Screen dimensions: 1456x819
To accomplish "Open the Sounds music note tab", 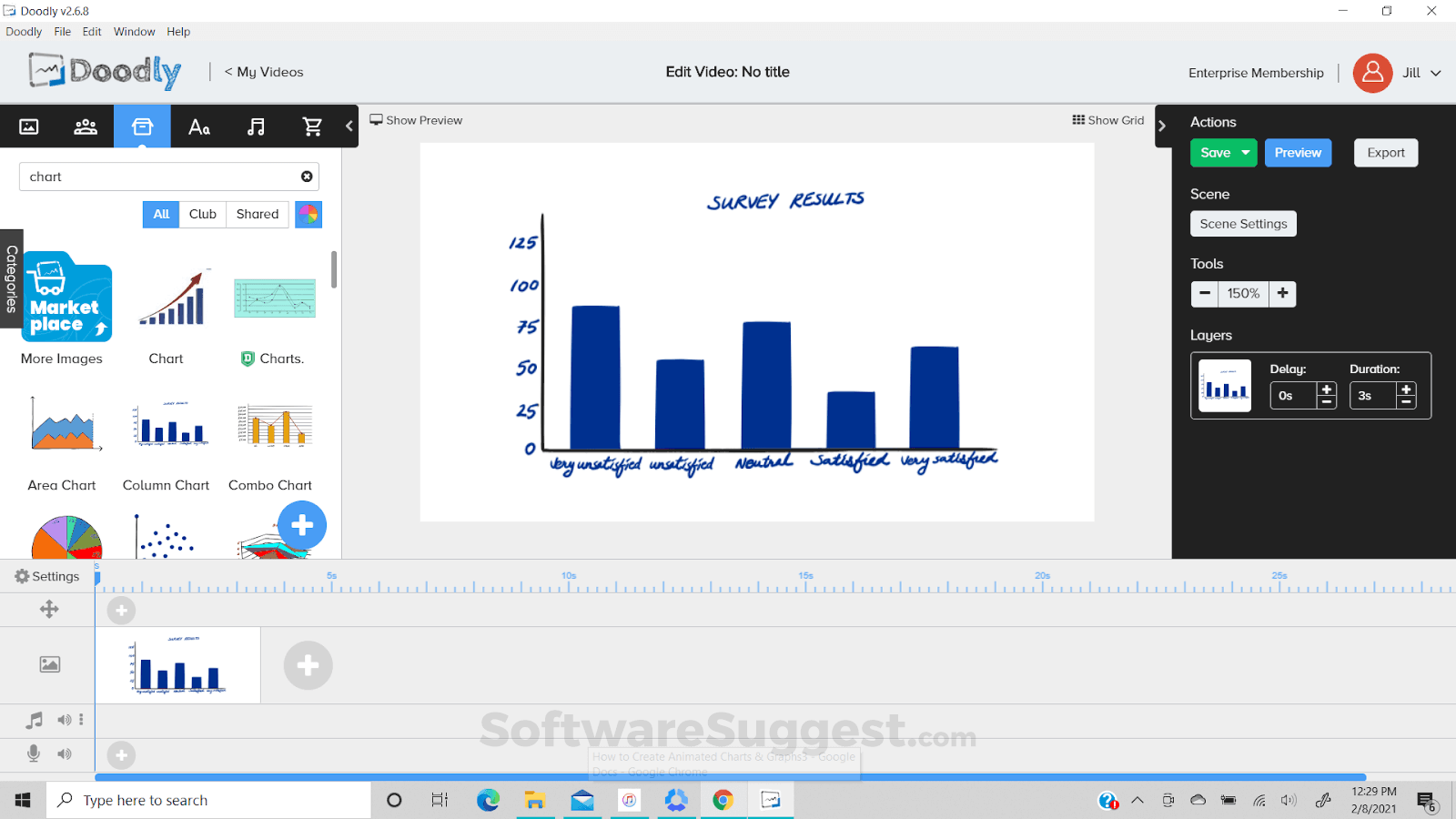I will tap(256, 126).
